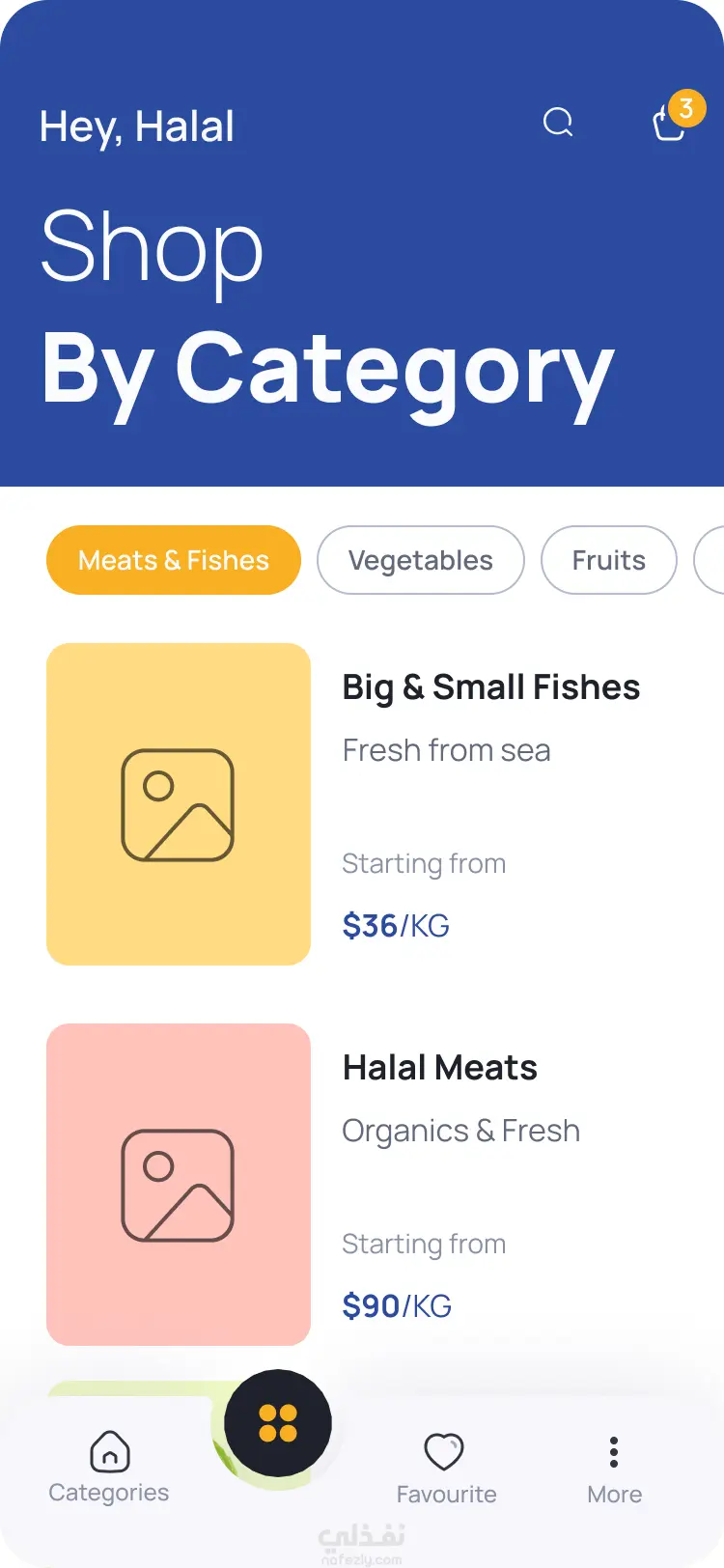Open the shopping cart icon
The height and width of the screenshot is (1568, 724).
668,126
